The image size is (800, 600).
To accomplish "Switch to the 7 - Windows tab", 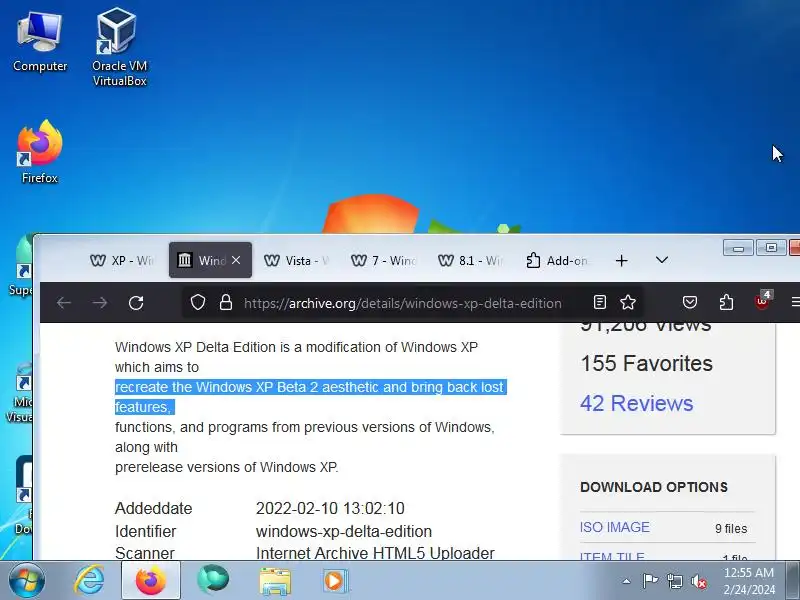I will coord(384,261).
